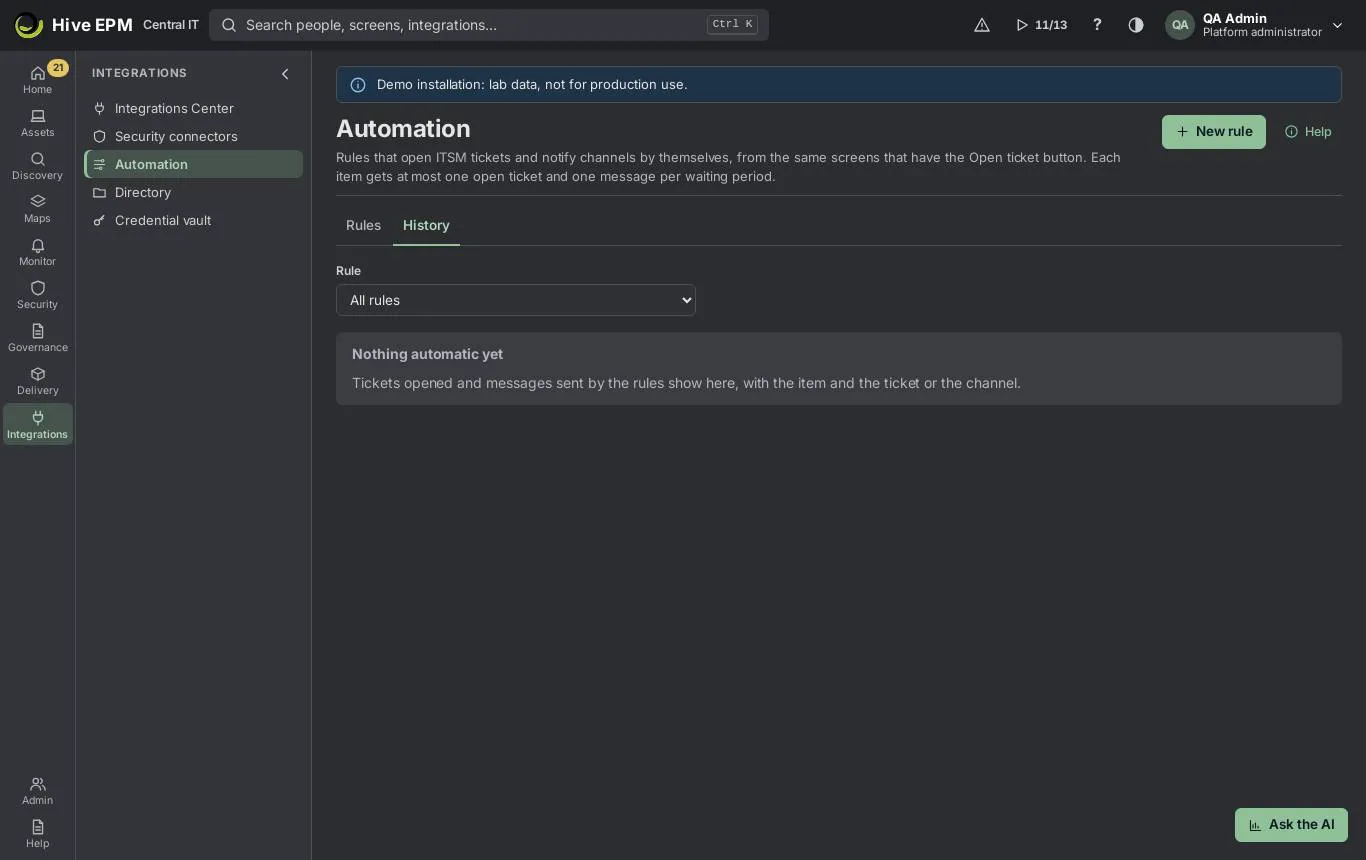The image size is (1366, 860).
Task: Collapse the Integrations side panel
Action: pos(285,74)
